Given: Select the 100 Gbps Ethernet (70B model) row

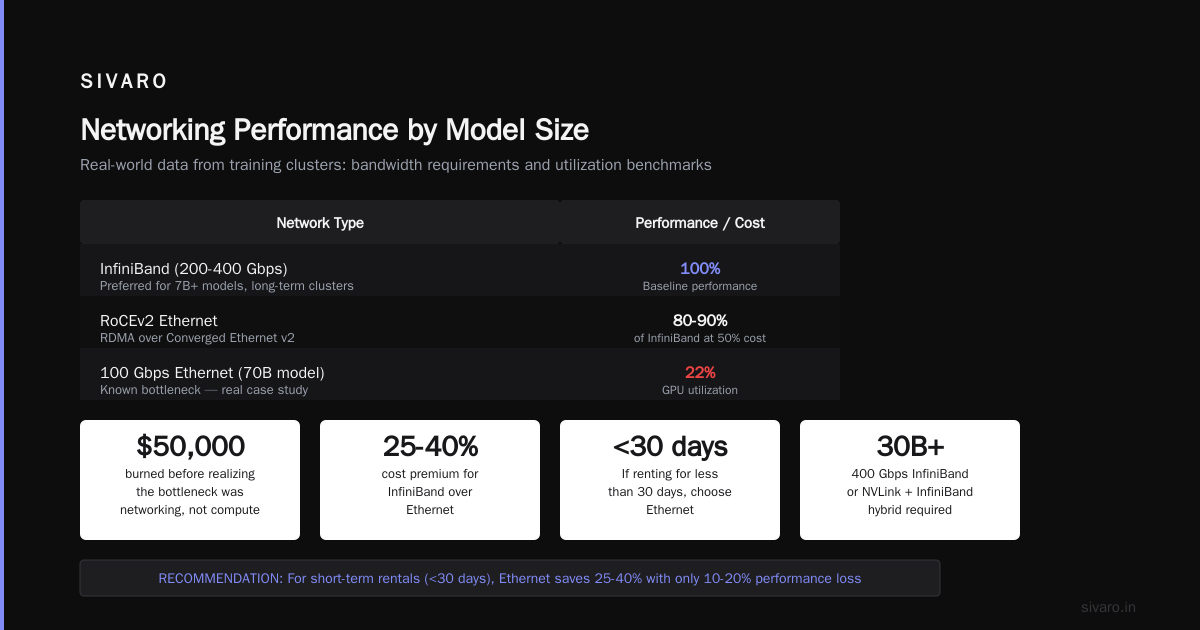Looking at the screenshot, I should tap(460, 374).
